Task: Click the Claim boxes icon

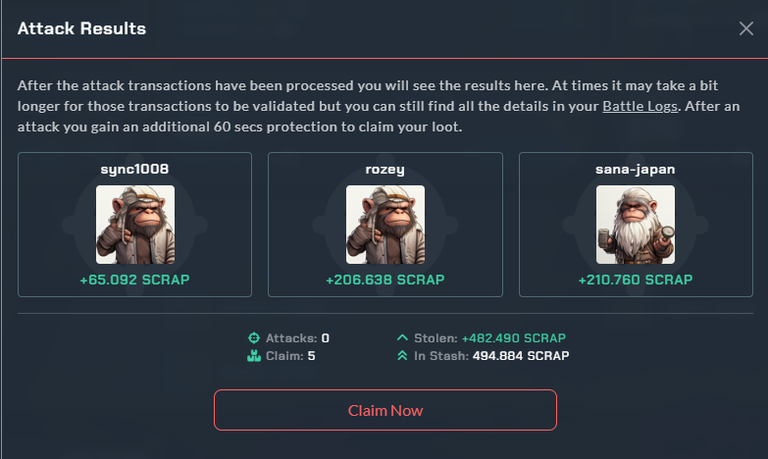Action: 254,356
